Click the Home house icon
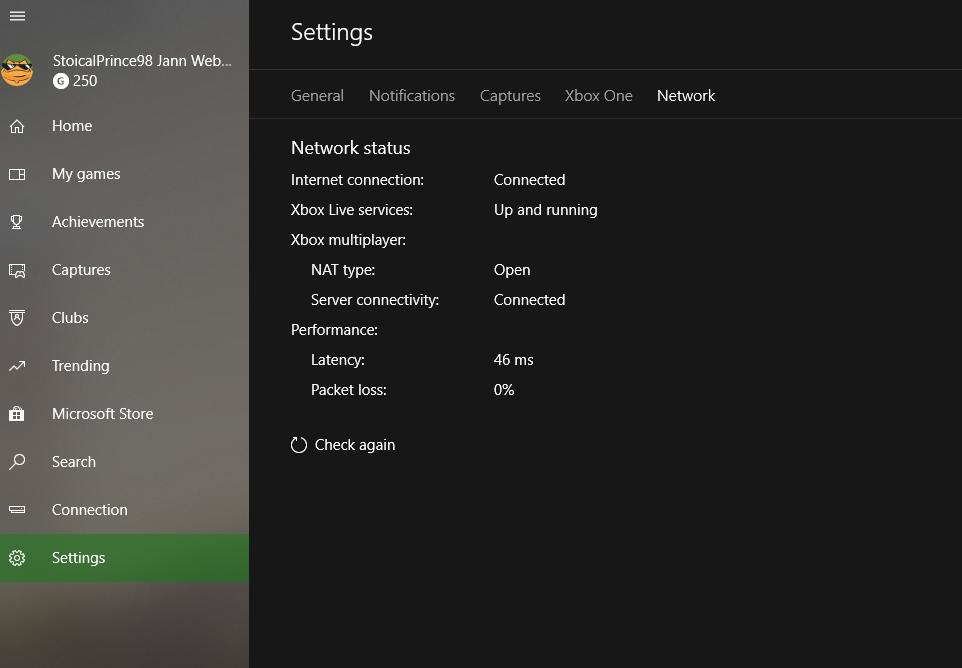This screenshot has height=668, width=962. point(17,126)
